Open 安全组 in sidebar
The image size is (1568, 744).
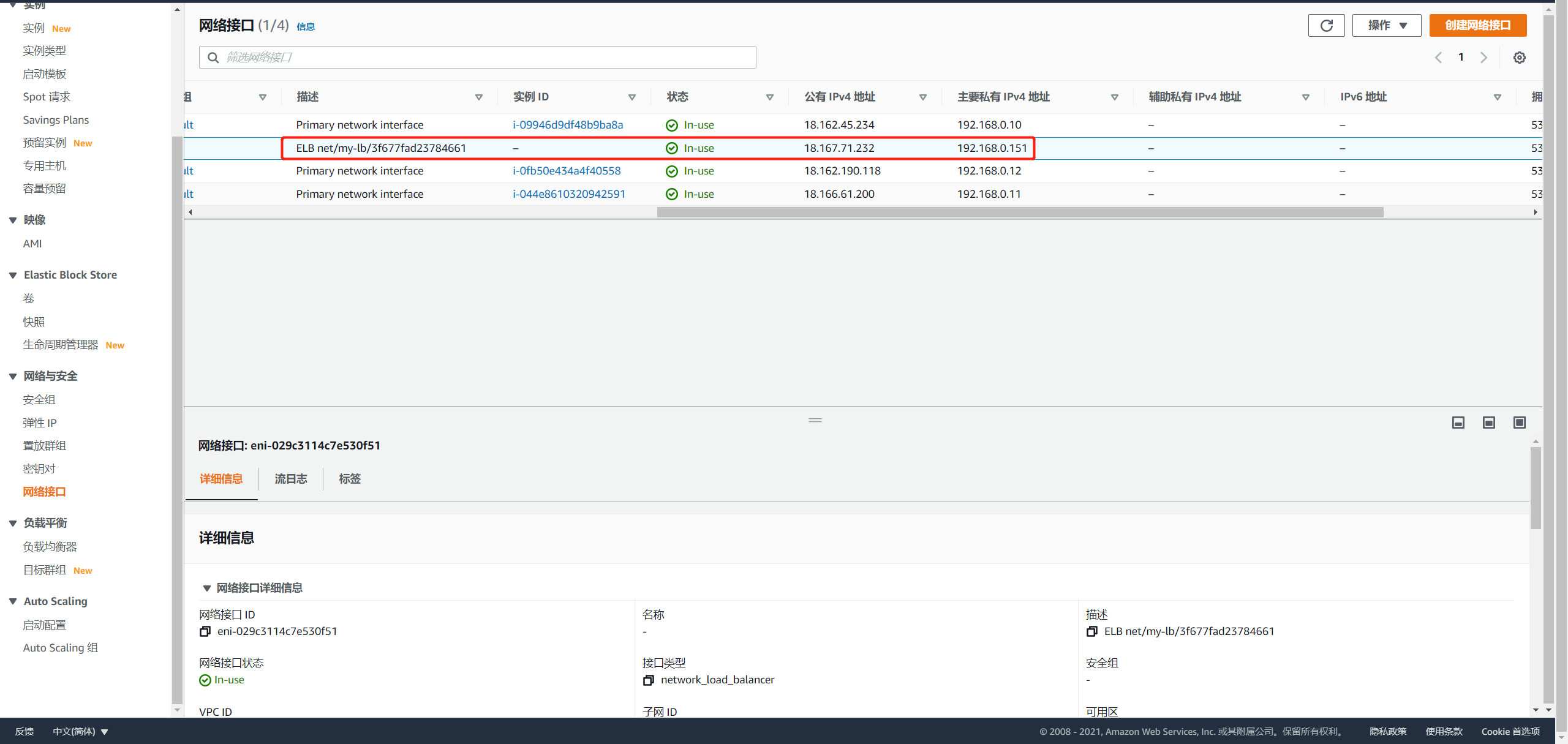pyautogui.click(x=39, y=400)
